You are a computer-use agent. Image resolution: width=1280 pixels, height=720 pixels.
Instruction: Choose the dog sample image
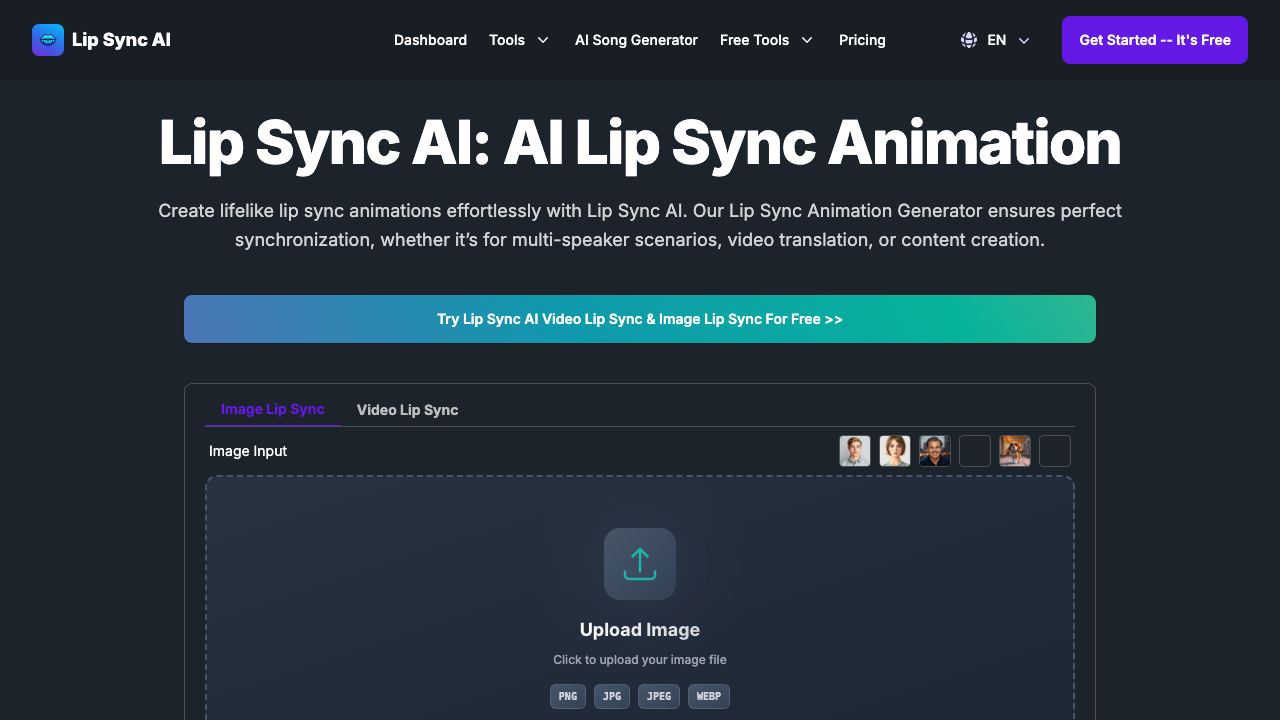click(1015, 451)
